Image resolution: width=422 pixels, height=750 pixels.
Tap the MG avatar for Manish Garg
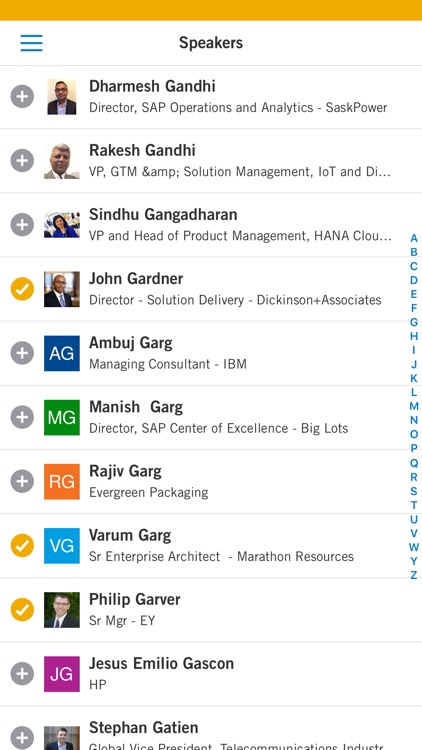pyautogui.click(x=62, y=417)
